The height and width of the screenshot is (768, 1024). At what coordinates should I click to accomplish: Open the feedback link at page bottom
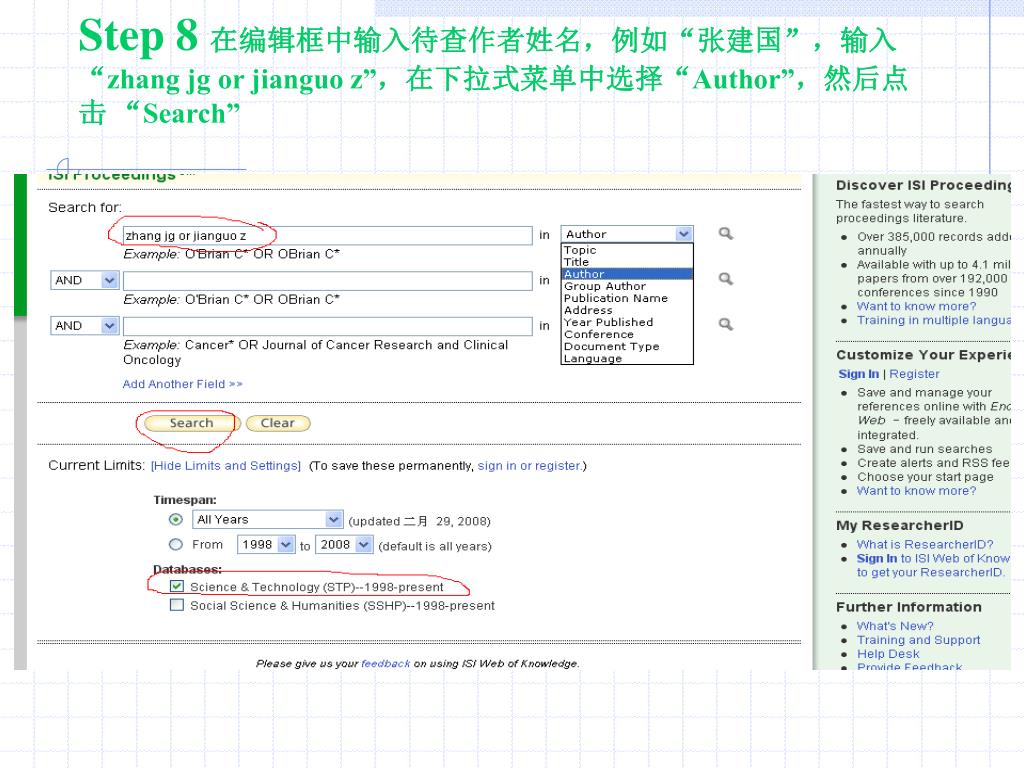(385, 664)
